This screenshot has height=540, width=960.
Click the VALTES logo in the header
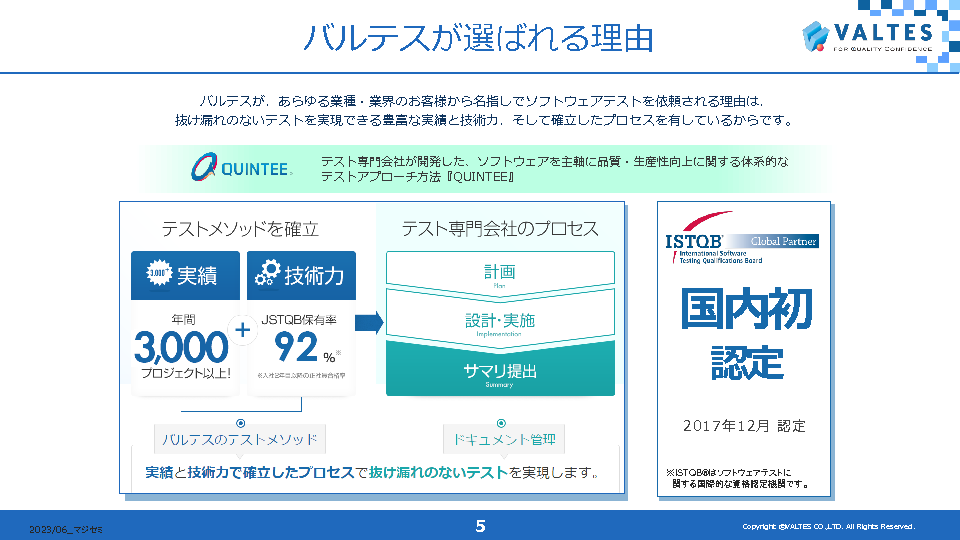click(868, 35)
